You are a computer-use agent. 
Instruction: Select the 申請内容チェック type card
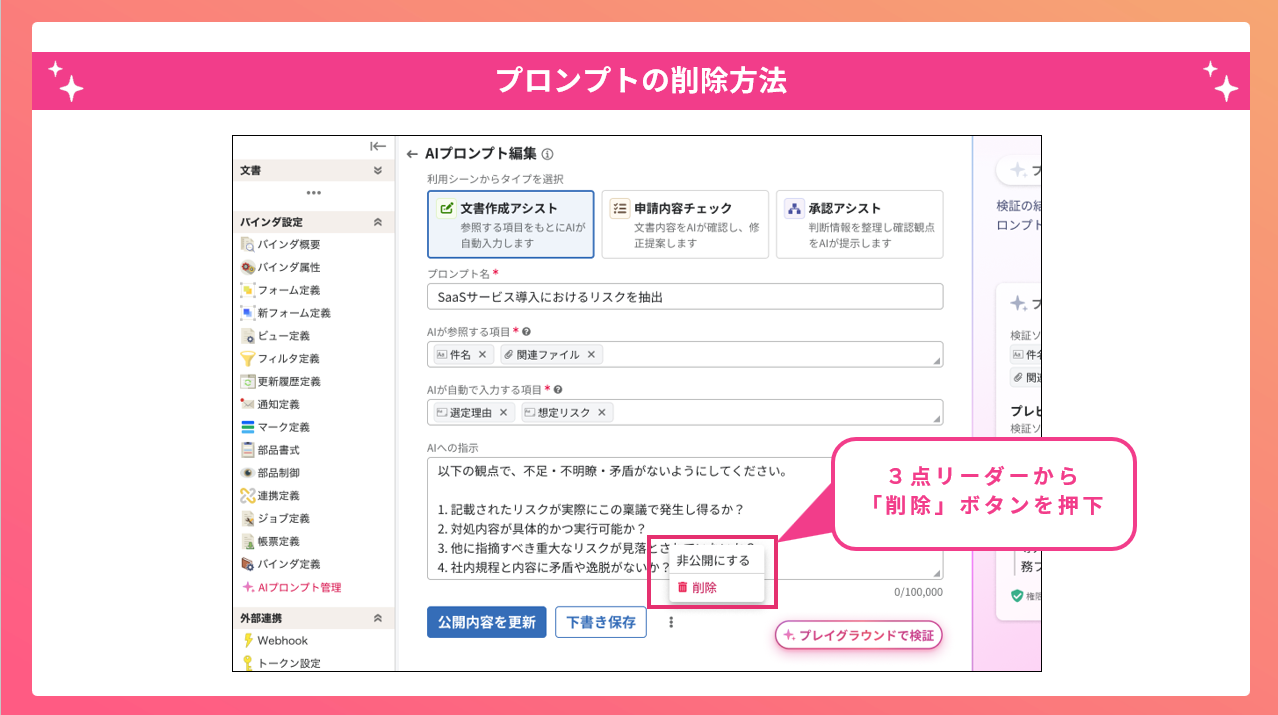pyautogui.click(x=685, y=225)
